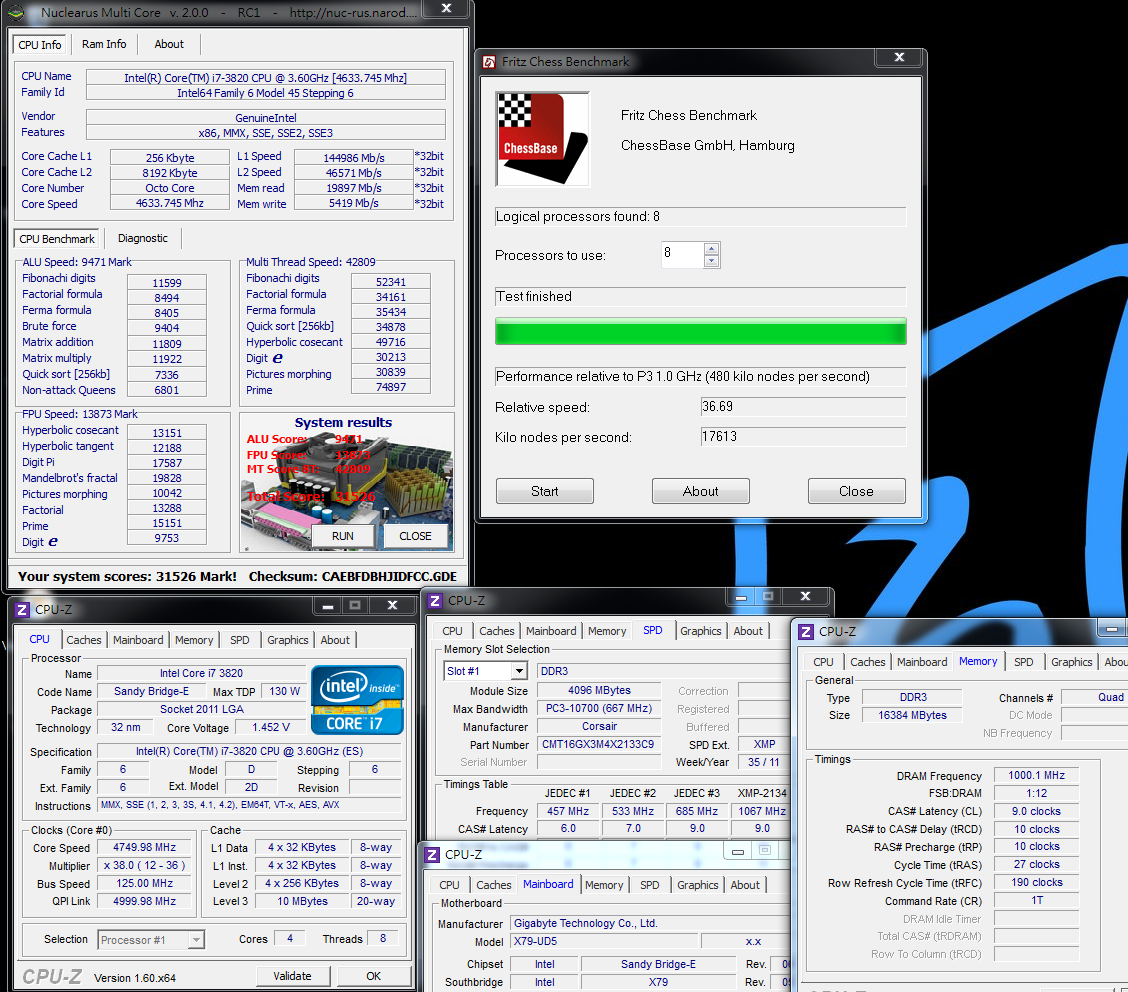Click the Nuclearus title bar app icon

[x=16, y=13]
